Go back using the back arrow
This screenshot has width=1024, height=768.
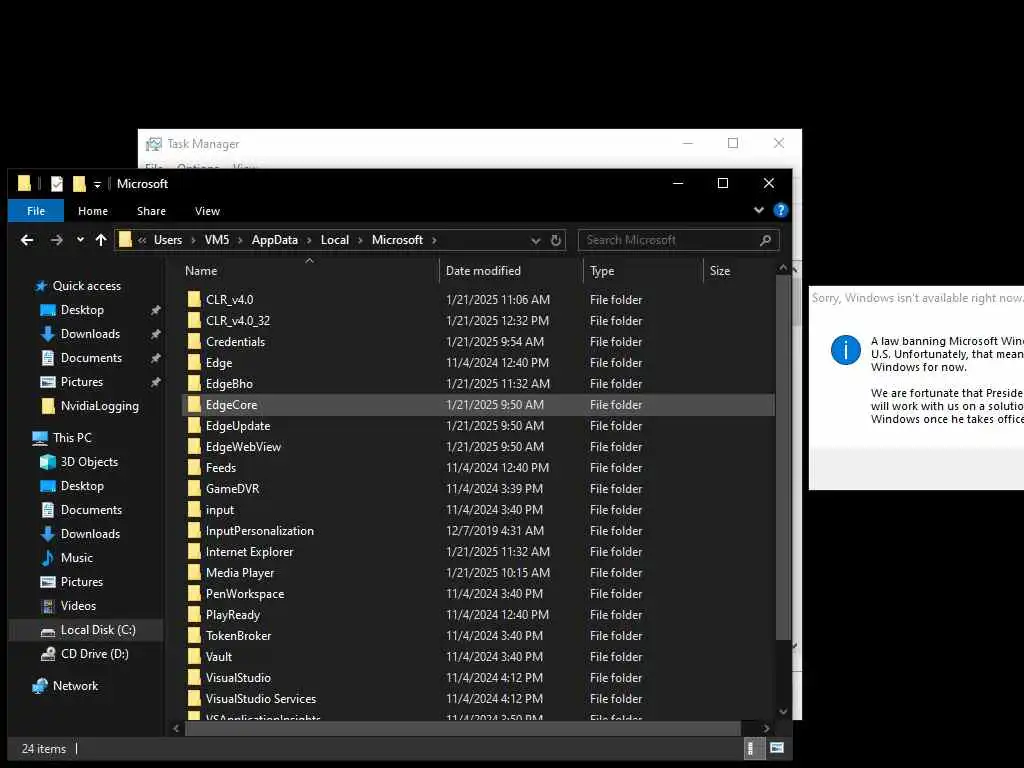click(27, 240)
